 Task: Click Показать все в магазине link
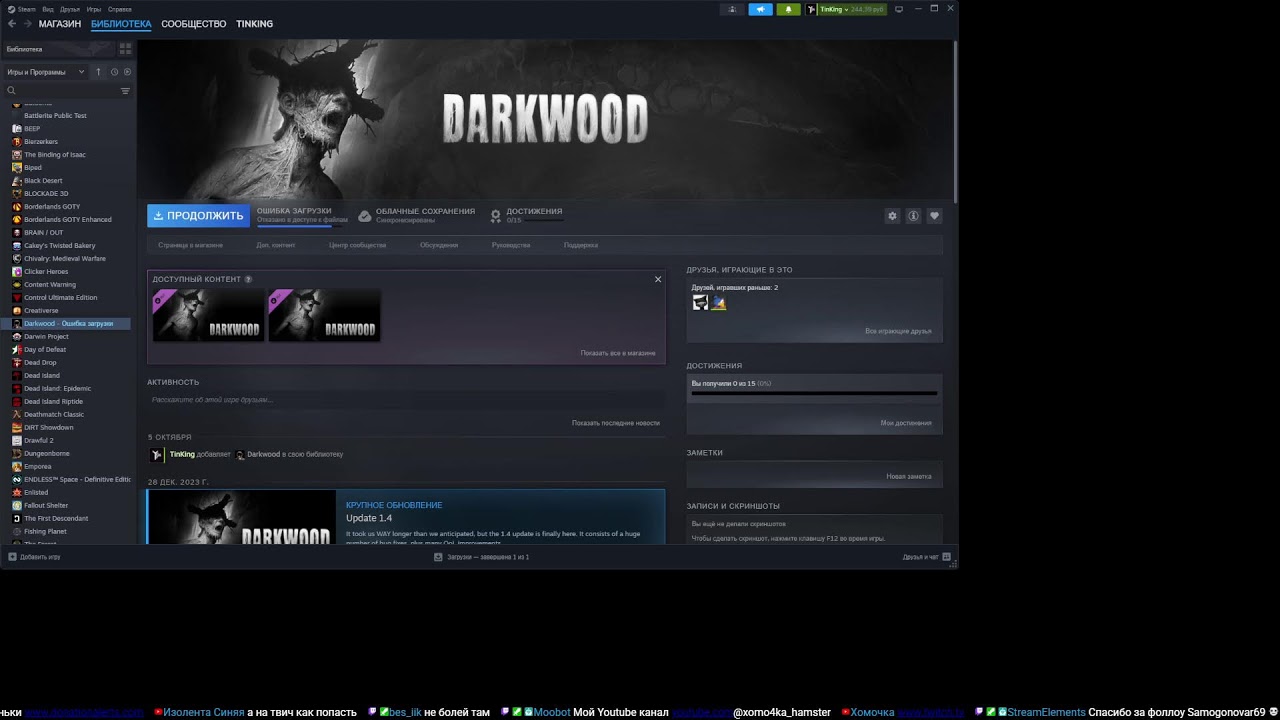pyautogui.click(x=618, y=353)
